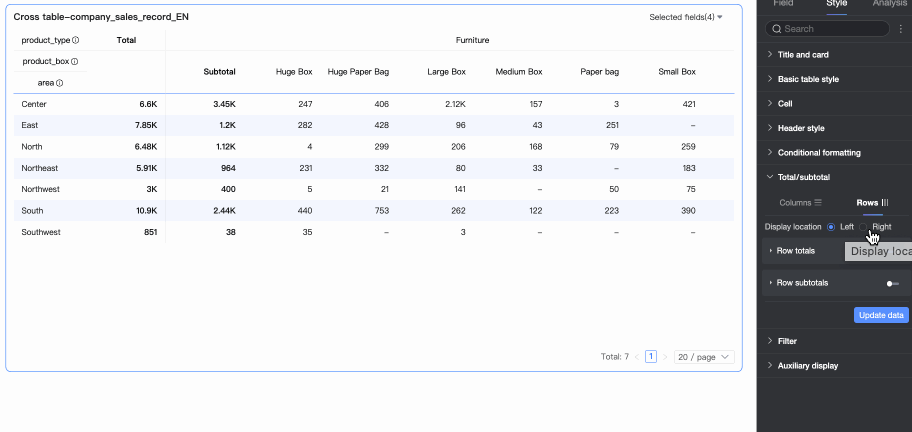Open the three-dot more options menu

[x=901, y=28]
